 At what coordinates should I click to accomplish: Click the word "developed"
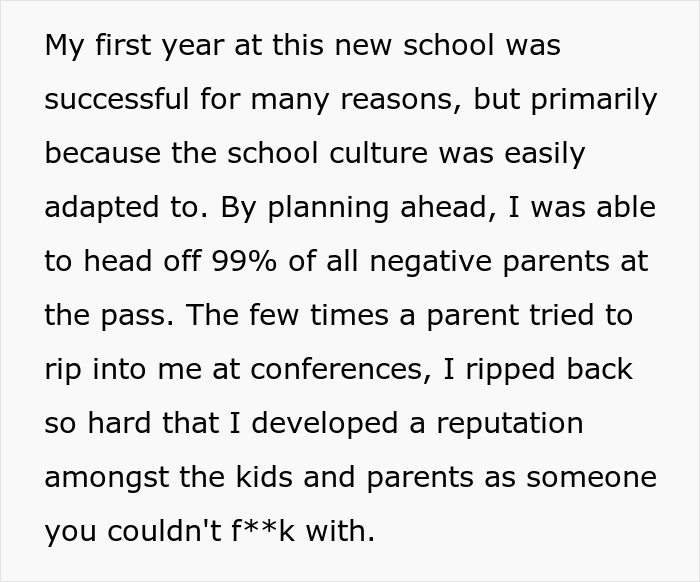pyautogui.click(x=325, y=424)
